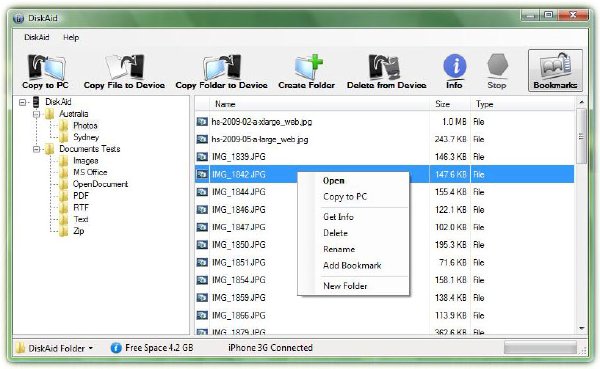Screen dimensions: 600x369
Task: Click image icon of IMG_1850.JPG row
Action: 202,245
